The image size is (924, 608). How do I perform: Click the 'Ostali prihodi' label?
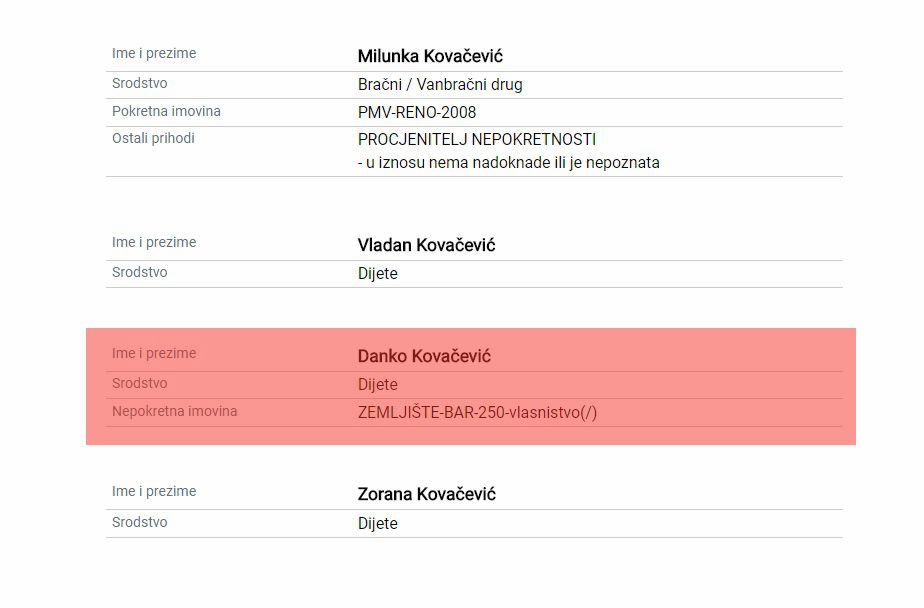coord(153,138)
